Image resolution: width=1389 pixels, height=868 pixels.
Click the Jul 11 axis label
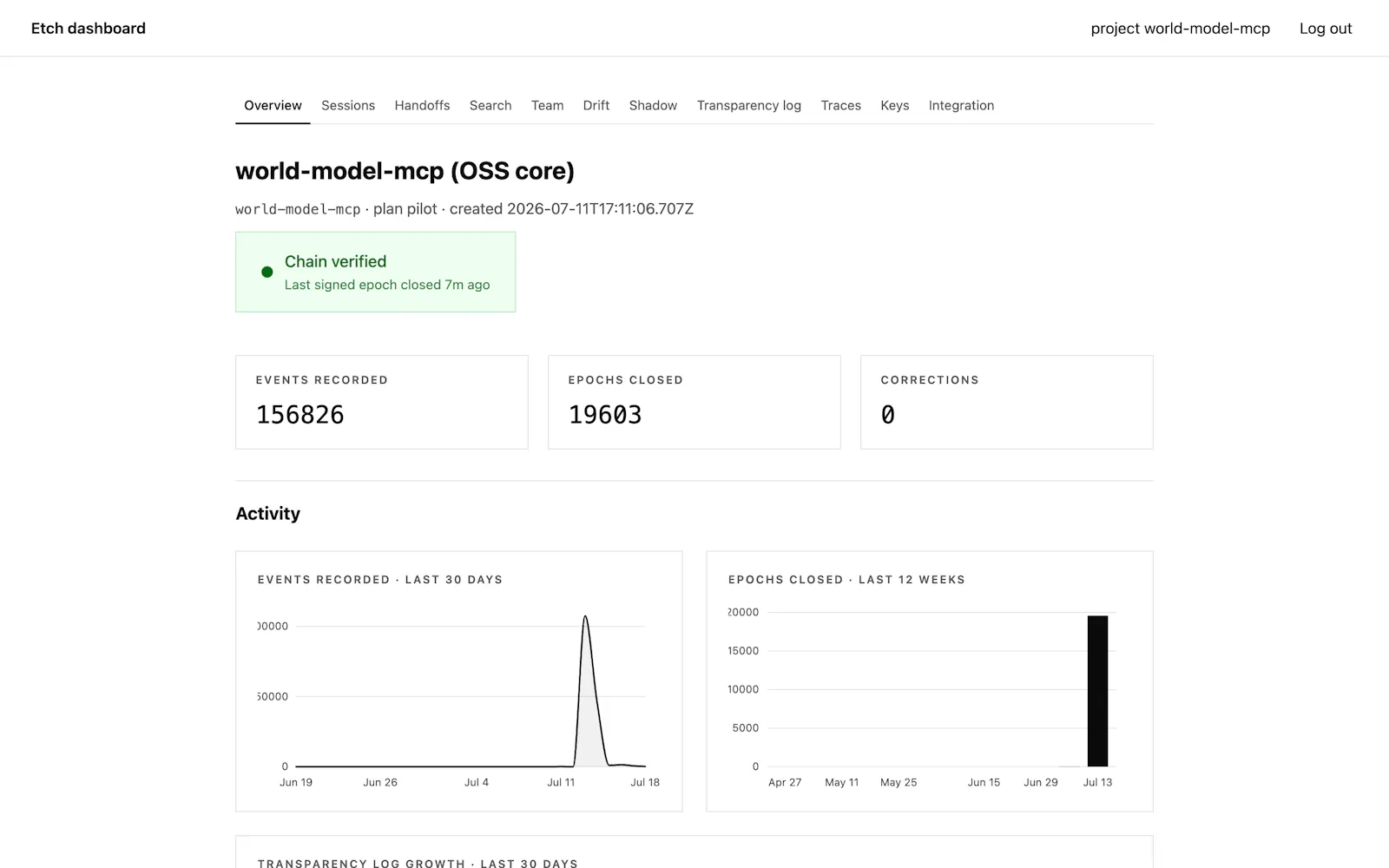click(x=561, y=782)
